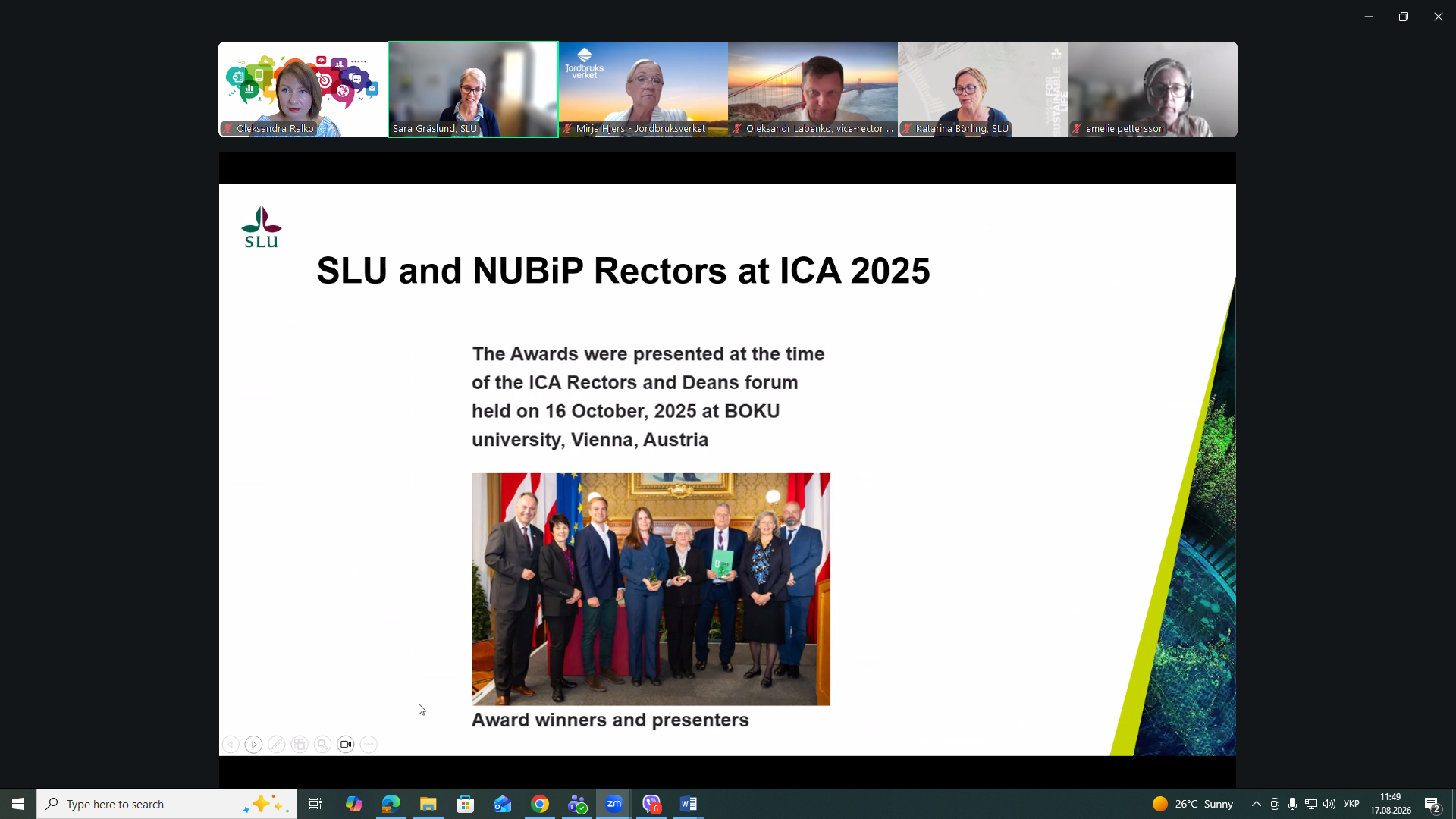Viewport: 1456px width, 819px height.
Task: Open Microsoft Store from taskbar
Action: click(465, 804)
